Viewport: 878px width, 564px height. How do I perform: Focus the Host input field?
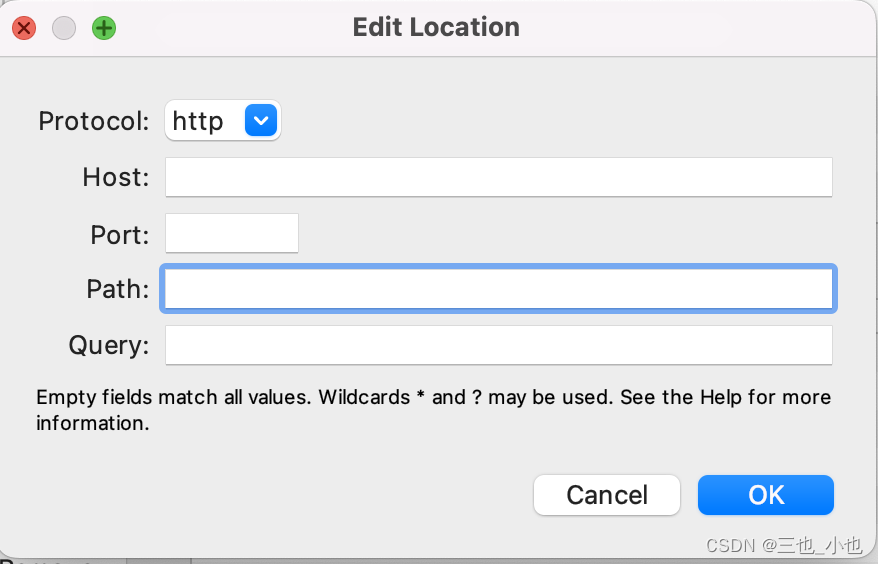tap(498, 177)
